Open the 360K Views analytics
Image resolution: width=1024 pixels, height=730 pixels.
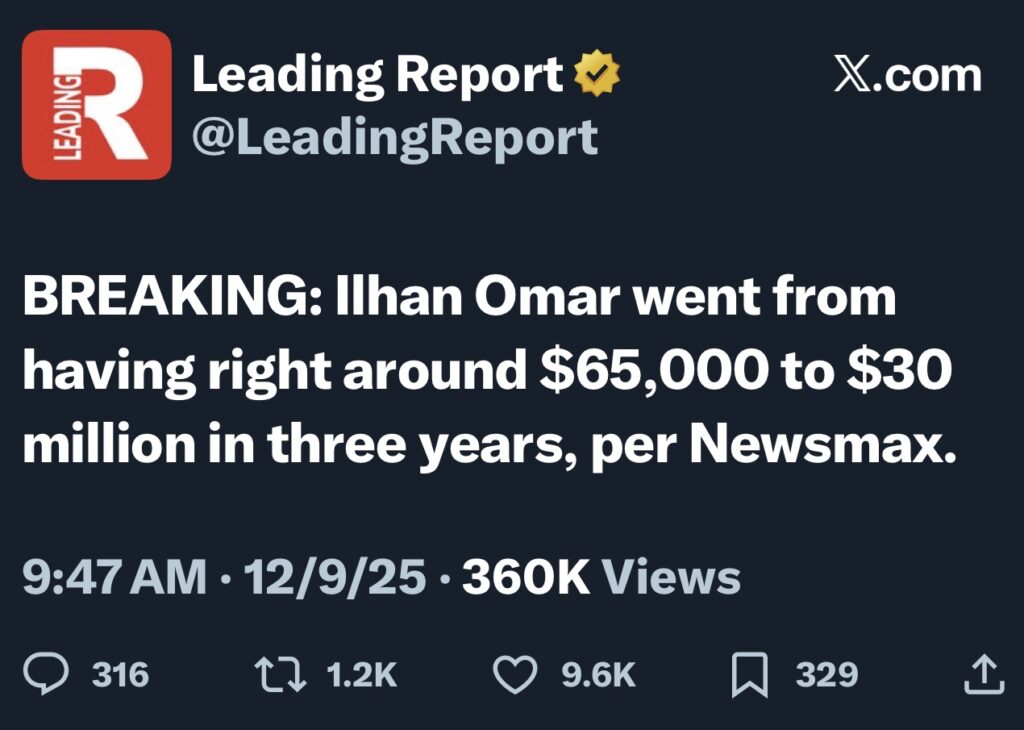(600, 578)
